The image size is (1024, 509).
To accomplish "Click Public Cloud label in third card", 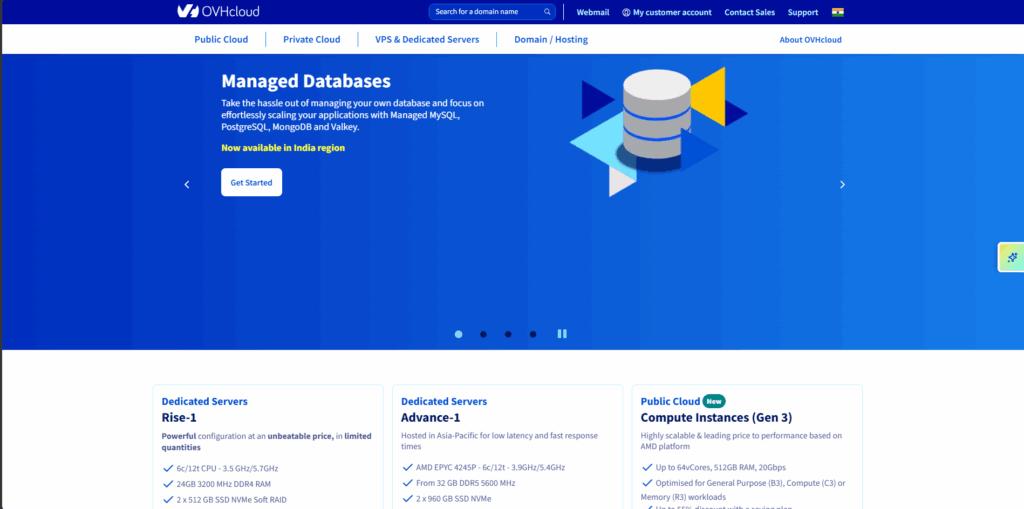I will pos(670,401).
